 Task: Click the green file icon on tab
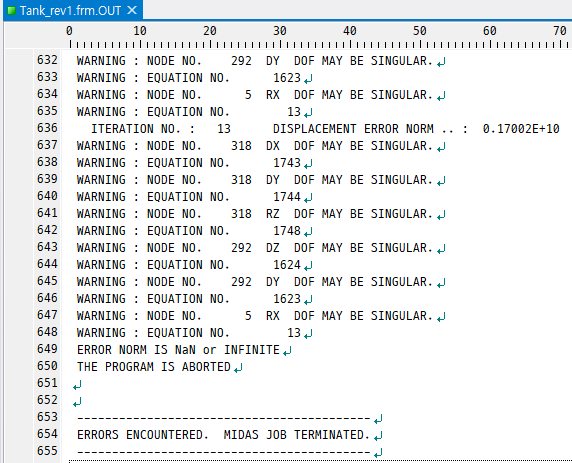(x=12, y=11)
